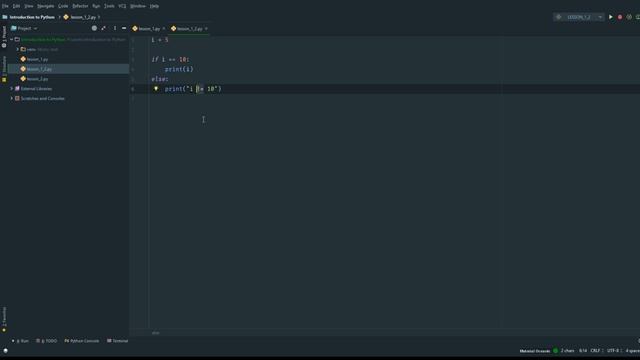Click the green theme indicator dot in status bar
This screenshot has width=640, height=360.
click(x=555, y=351)
